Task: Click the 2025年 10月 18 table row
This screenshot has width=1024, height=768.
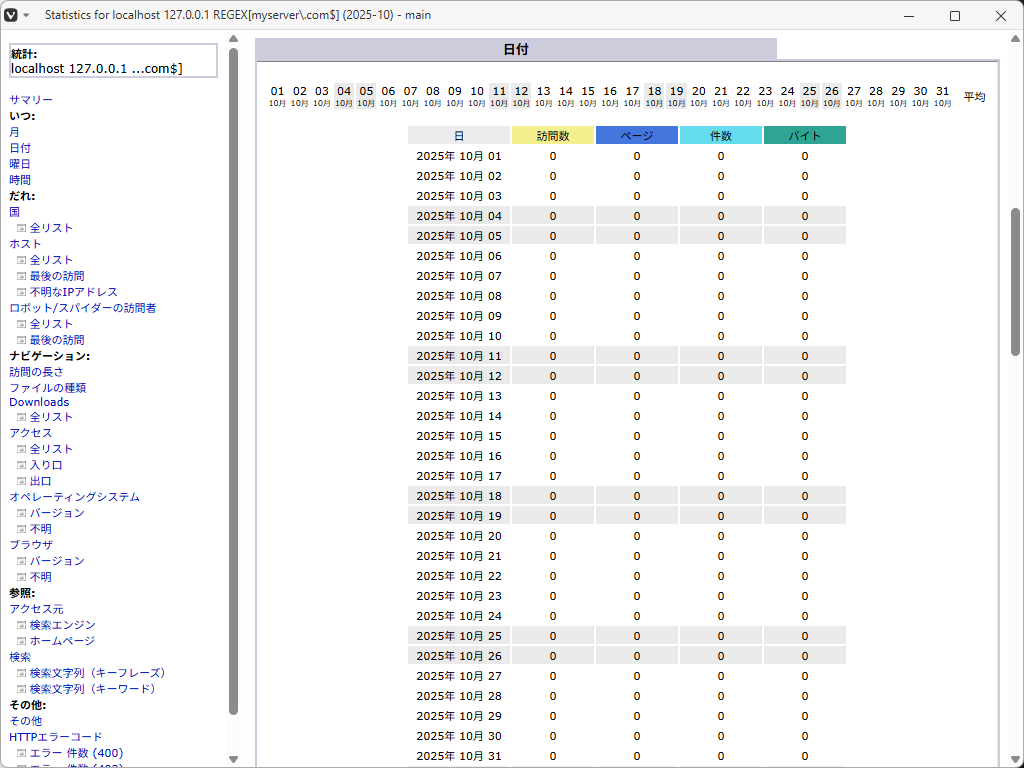Action: pyautogui.click(x=459, y=496)
